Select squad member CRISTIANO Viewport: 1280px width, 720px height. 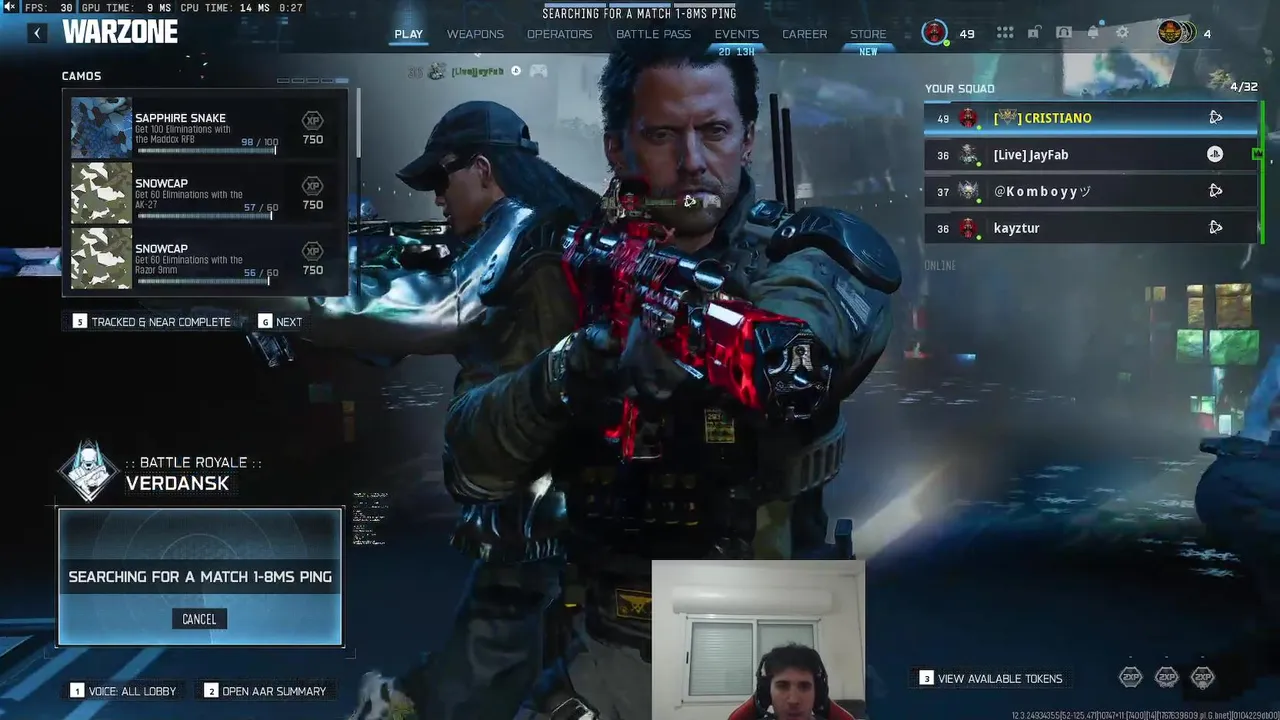pos(1090,118)
